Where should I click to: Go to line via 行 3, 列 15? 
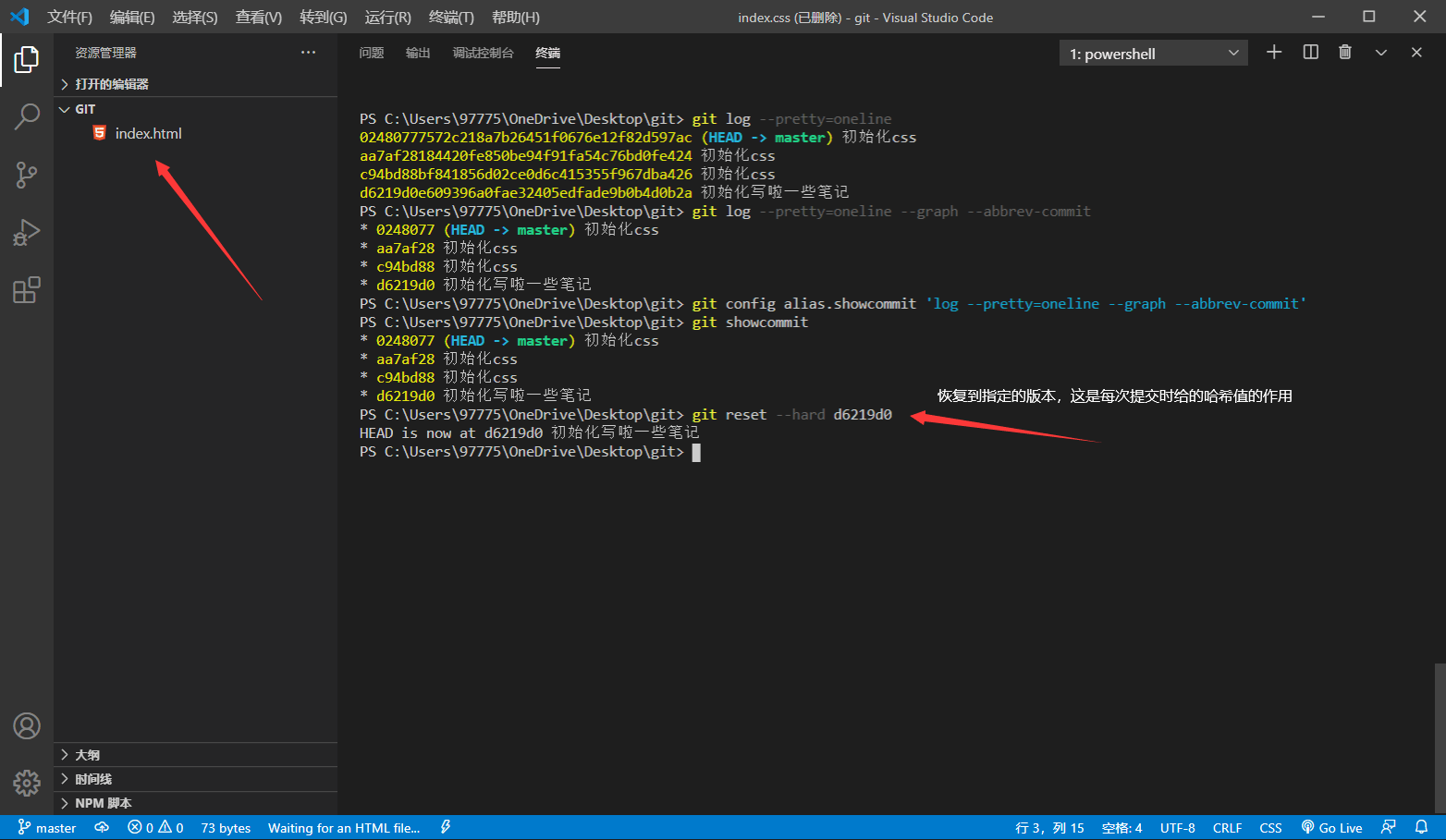[1049, 828]
